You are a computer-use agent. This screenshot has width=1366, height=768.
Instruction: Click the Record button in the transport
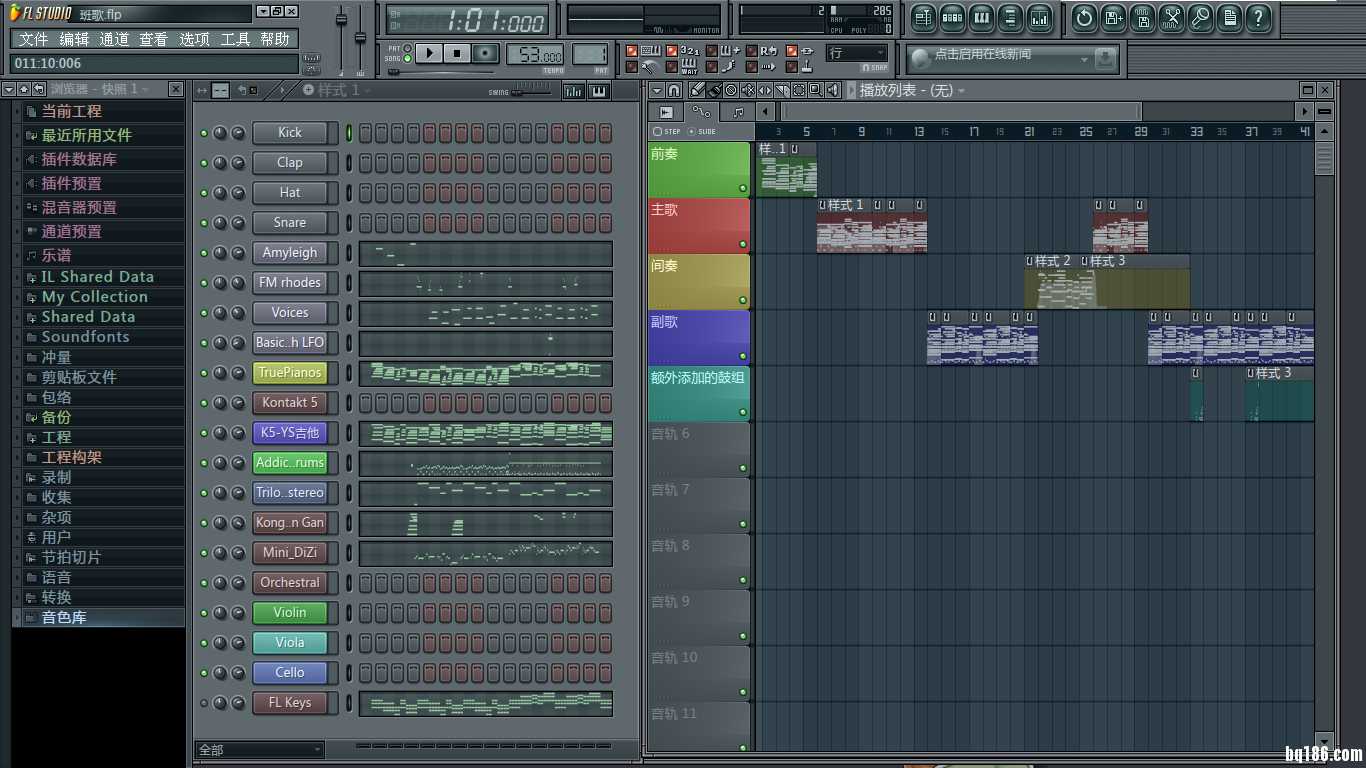point(485,53)
